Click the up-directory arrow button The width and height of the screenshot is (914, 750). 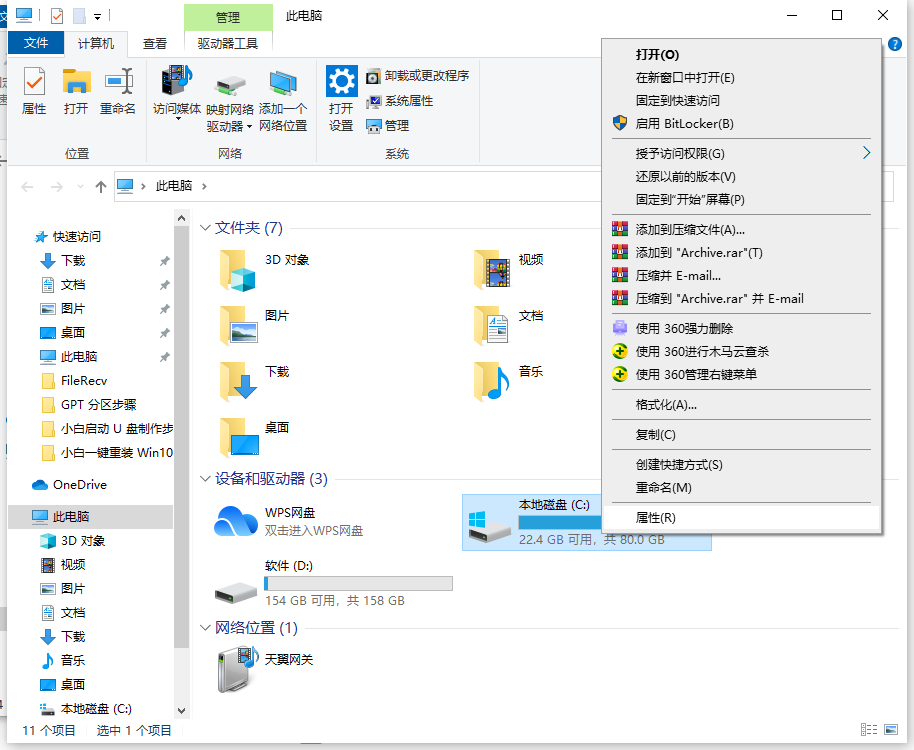[100, 187]
